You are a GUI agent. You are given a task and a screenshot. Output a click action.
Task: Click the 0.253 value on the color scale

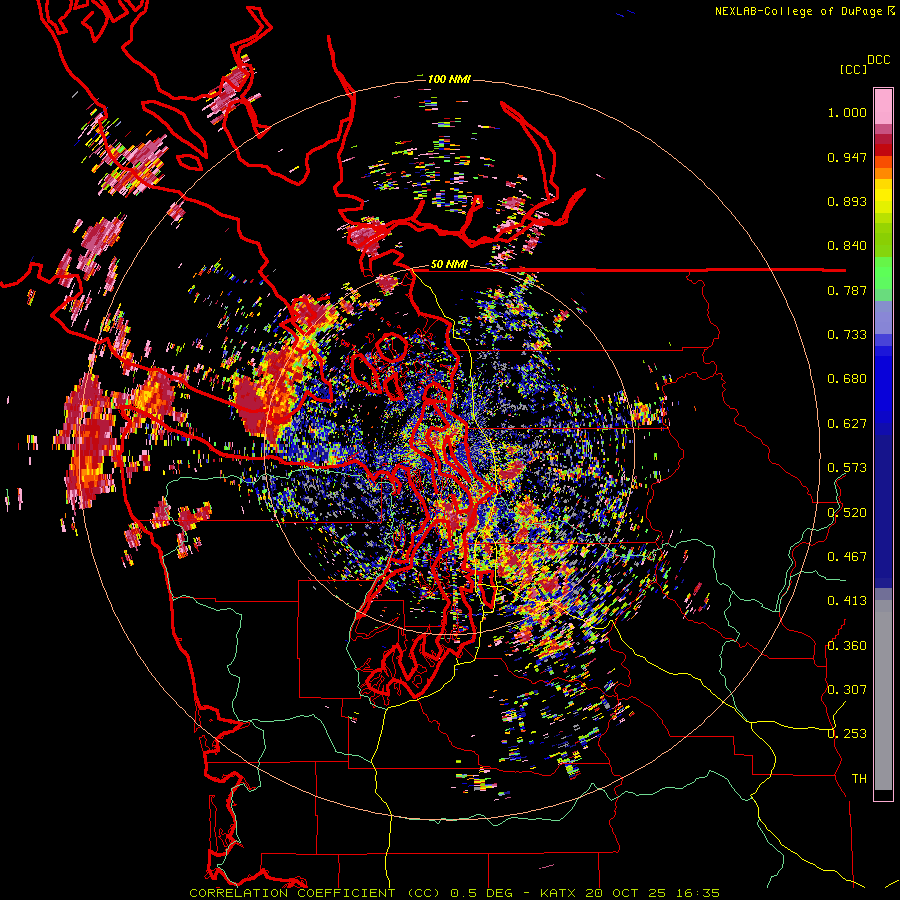pyautogui.click(x=847, y=734)
